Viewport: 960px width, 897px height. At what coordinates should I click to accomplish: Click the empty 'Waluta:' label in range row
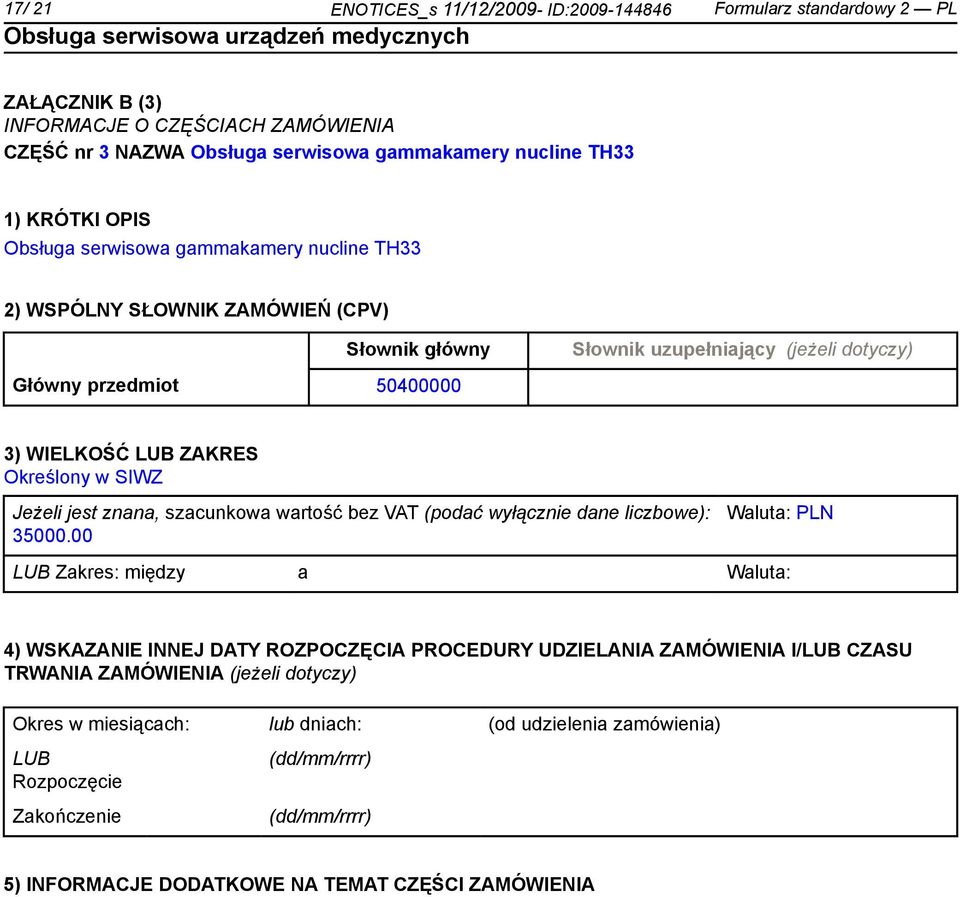coord(758,572)
